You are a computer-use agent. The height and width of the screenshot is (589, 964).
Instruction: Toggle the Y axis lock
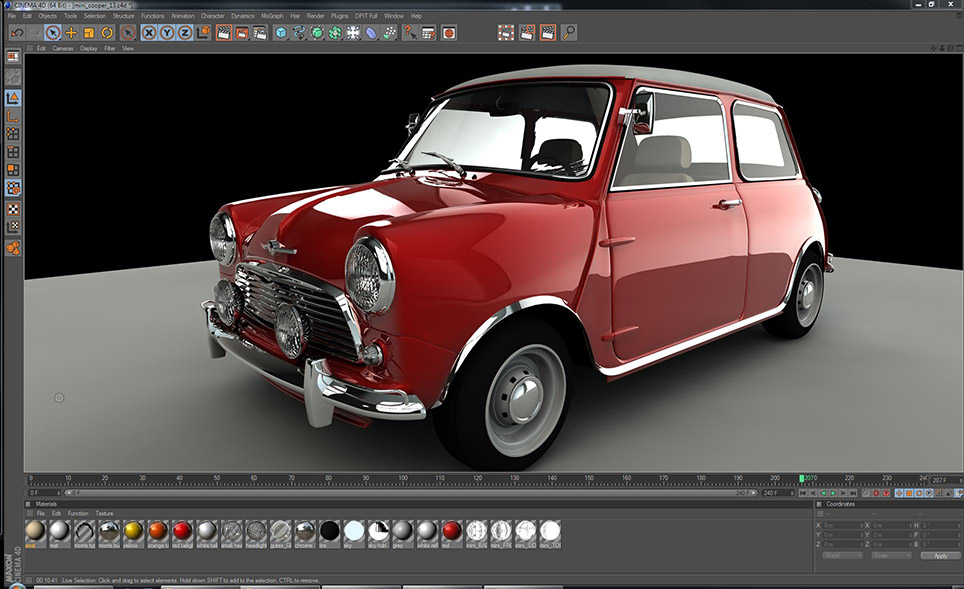pos(166,33)
